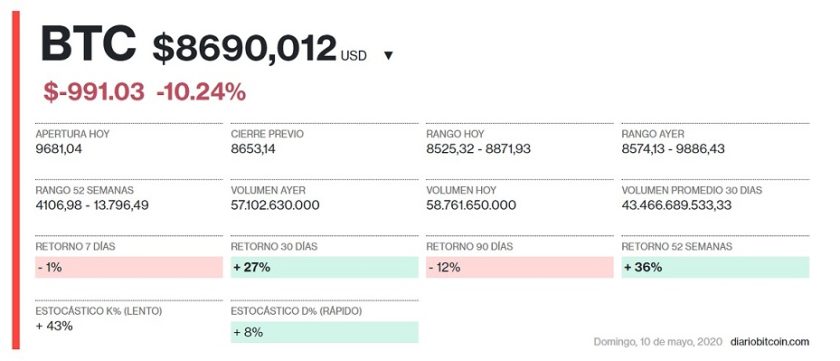The width and height of the screenshot is (840, 361).
Task: Click the down triangle next to USD
Action: [389, 56]
